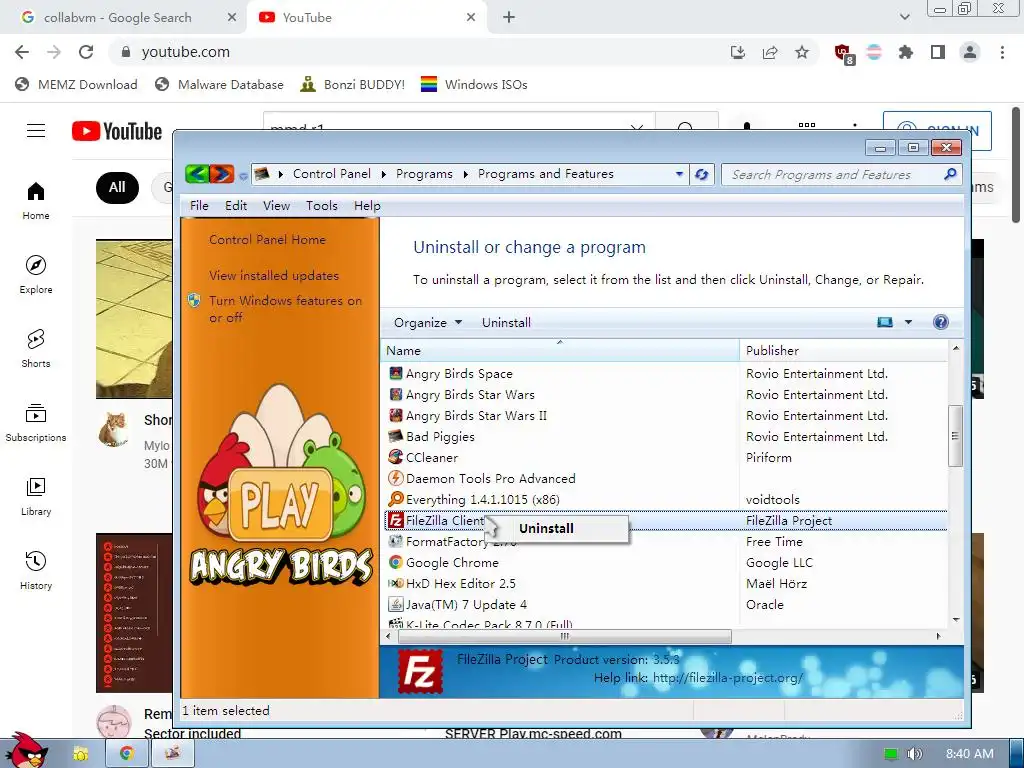Open the YouTube hamburger guide menu
Screen dimensions: 1024x768
click(x=36, y=131)
